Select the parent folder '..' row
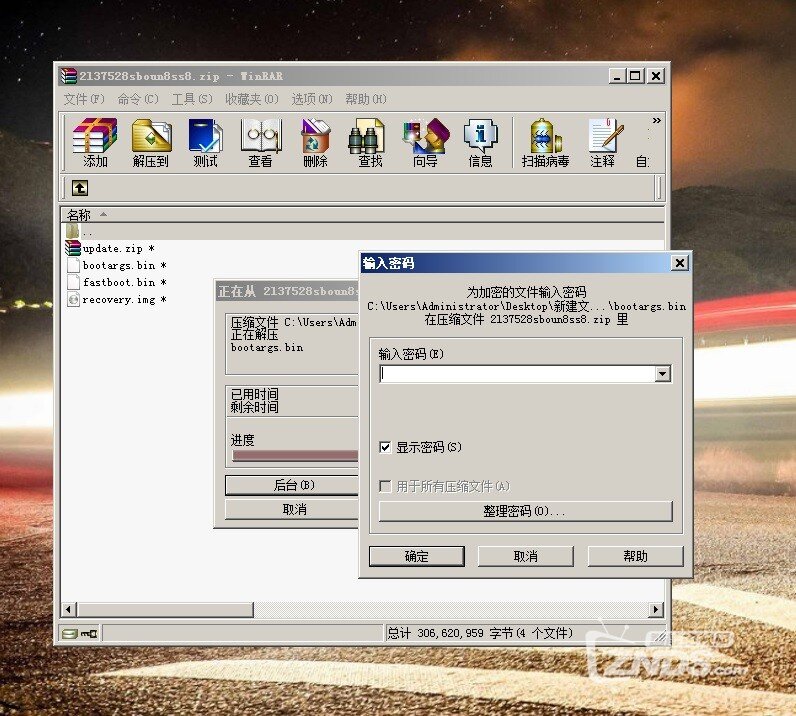 (362, 232)
